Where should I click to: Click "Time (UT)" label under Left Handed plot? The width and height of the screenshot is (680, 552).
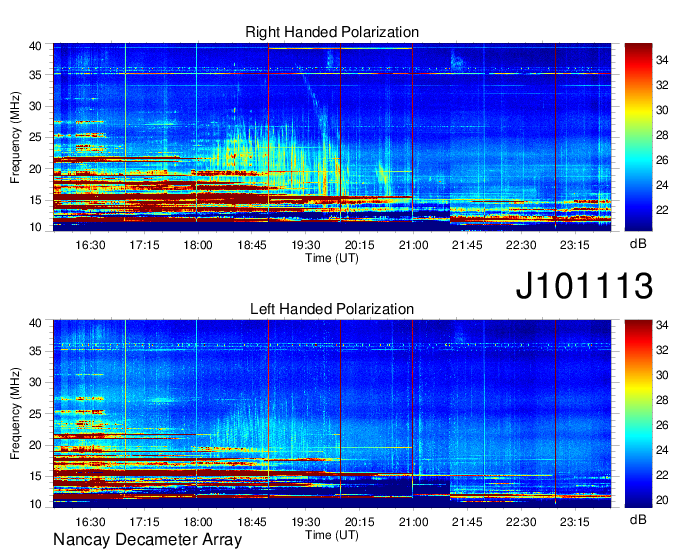332,535
